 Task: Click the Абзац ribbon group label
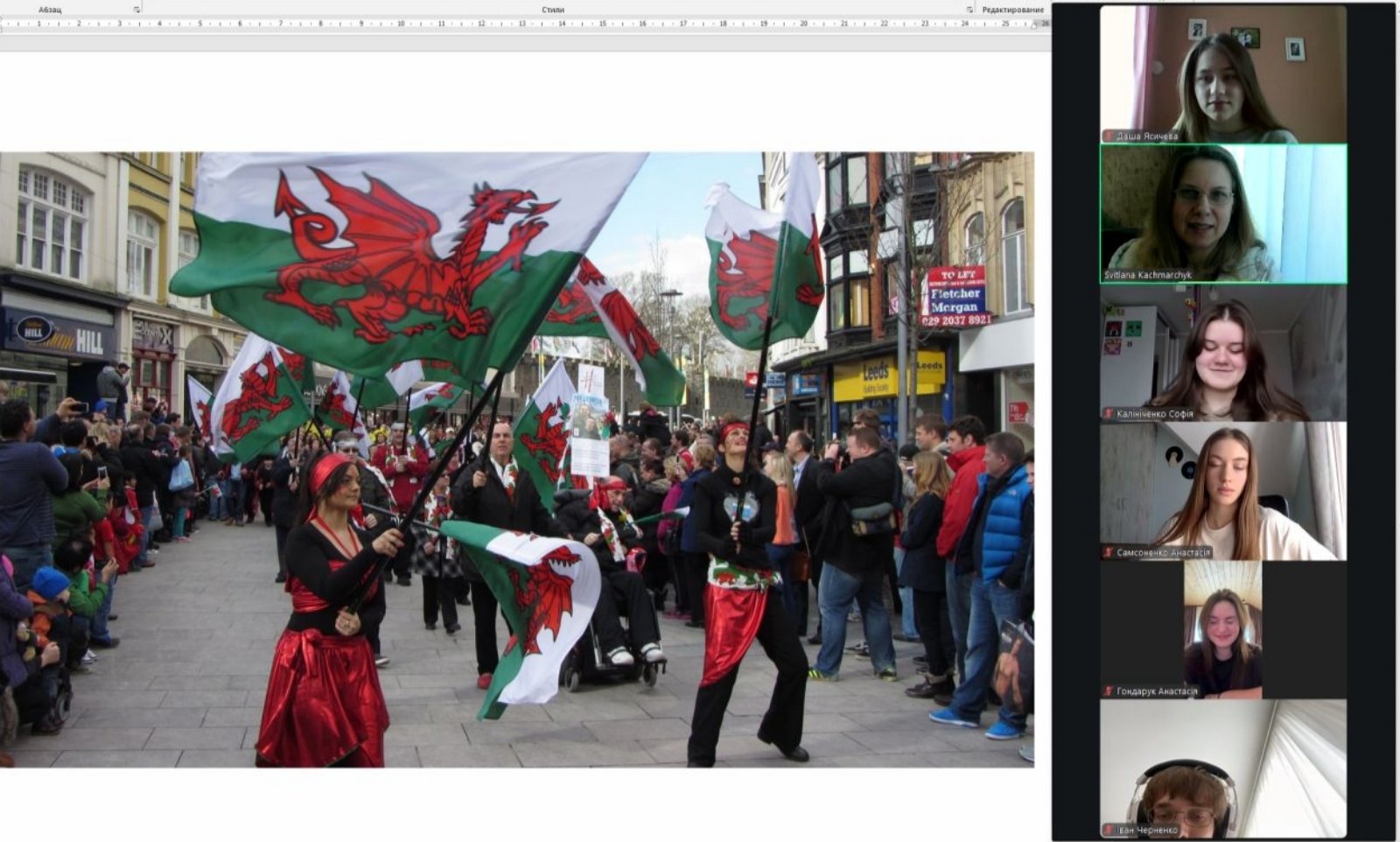tap(50, 10)
